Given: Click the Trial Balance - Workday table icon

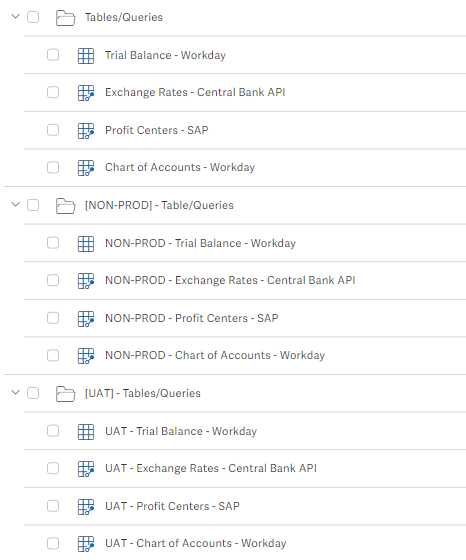Looking at the screenshot, I should pos(86,56).
